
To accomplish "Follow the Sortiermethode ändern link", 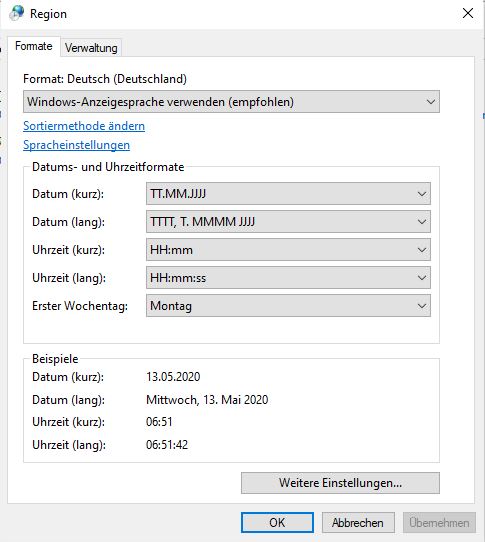I will (x=84, y=126).
